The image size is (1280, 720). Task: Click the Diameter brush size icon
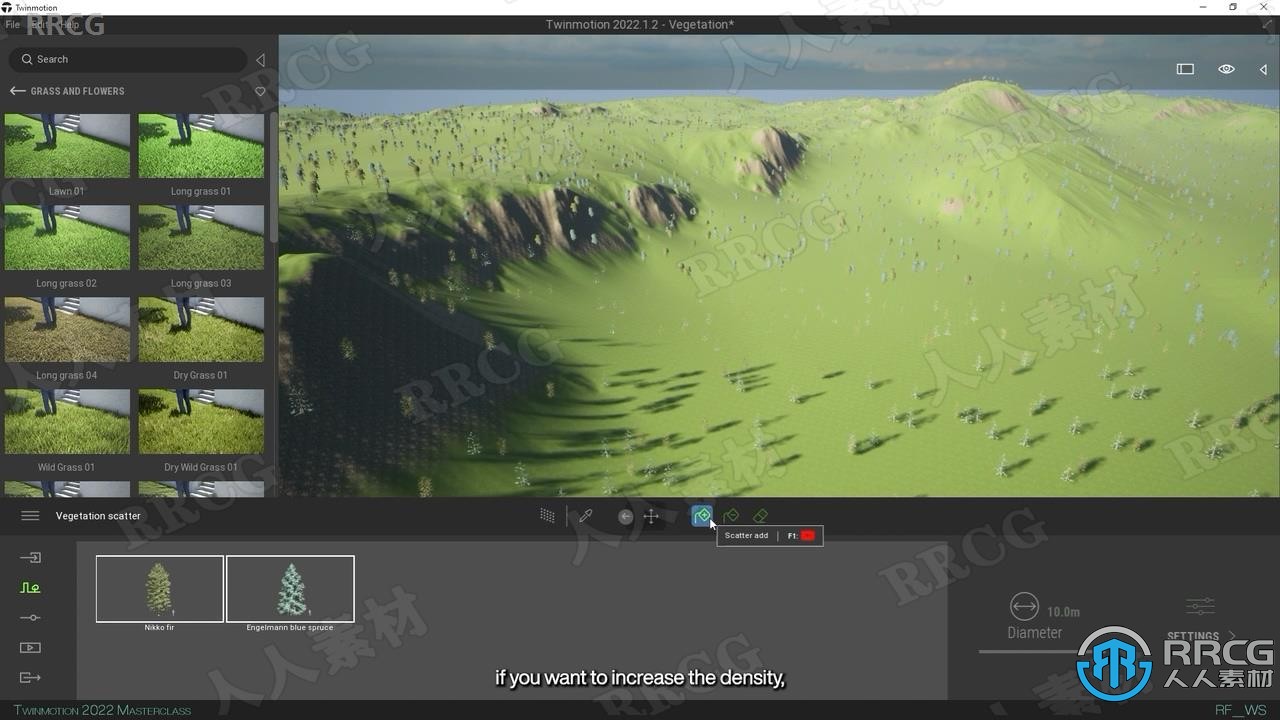pos(1024,606)
